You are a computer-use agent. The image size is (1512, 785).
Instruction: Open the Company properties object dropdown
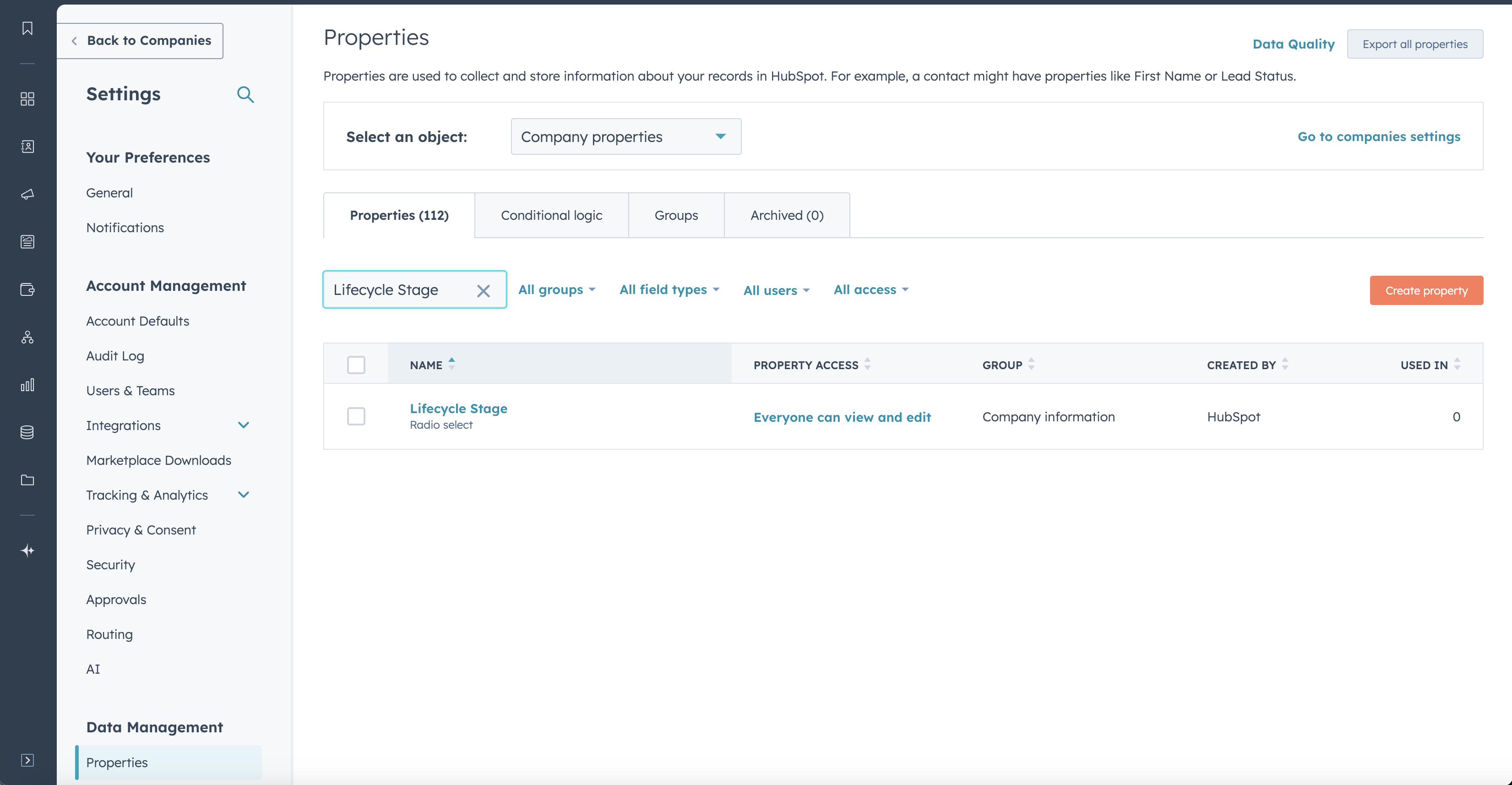click(x=625, y=137)
